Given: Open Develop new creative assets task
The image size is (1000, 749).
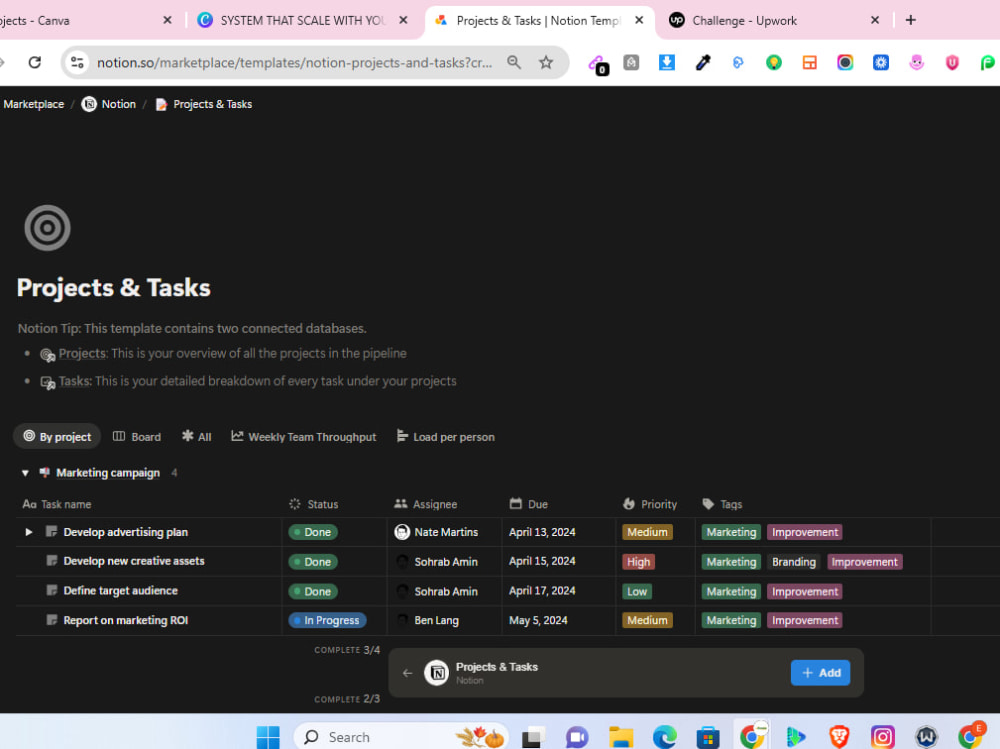Looking at the screenshot, I should (x=134, y=561).
